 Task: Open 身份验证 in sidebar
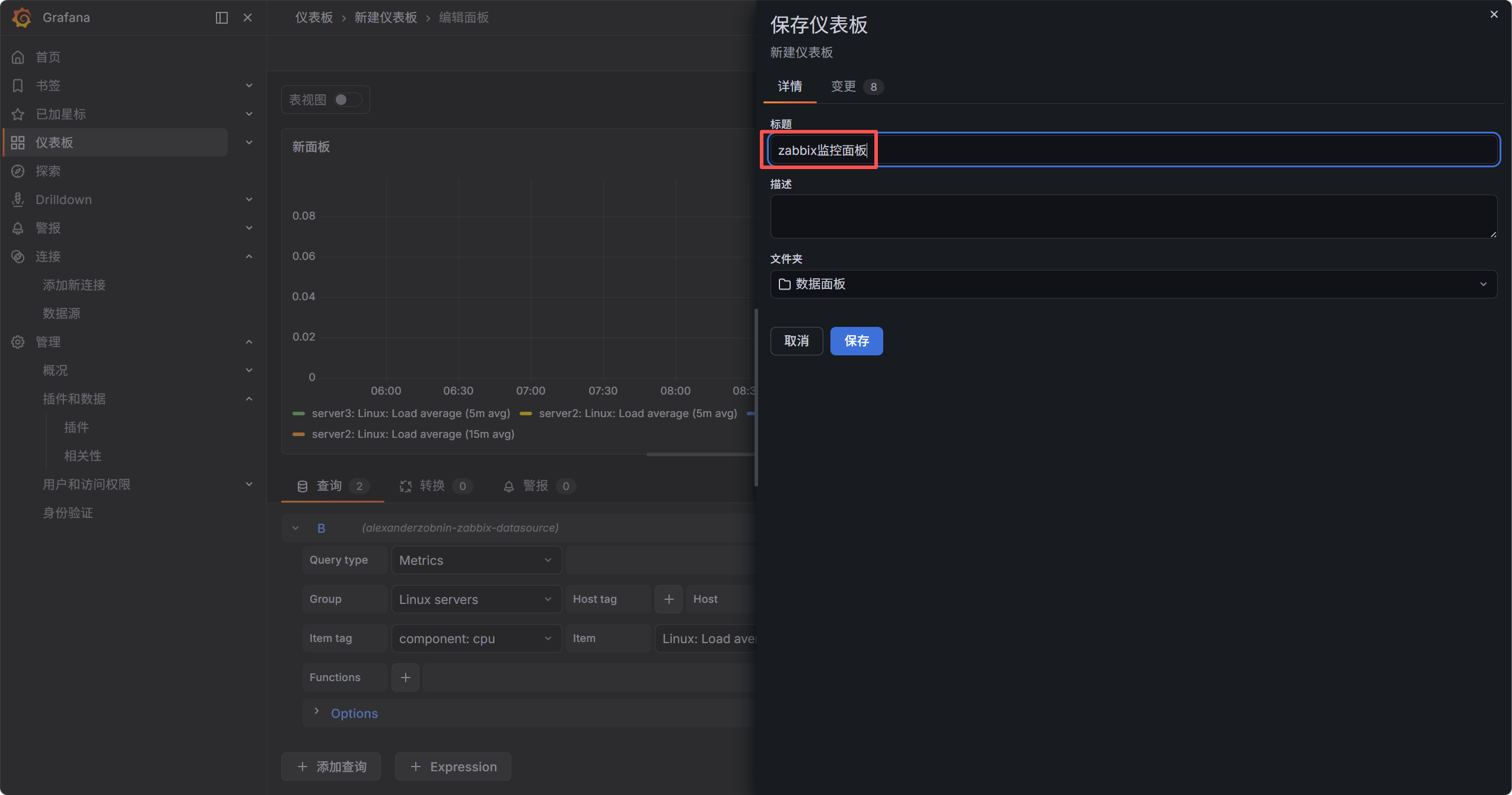68,513
